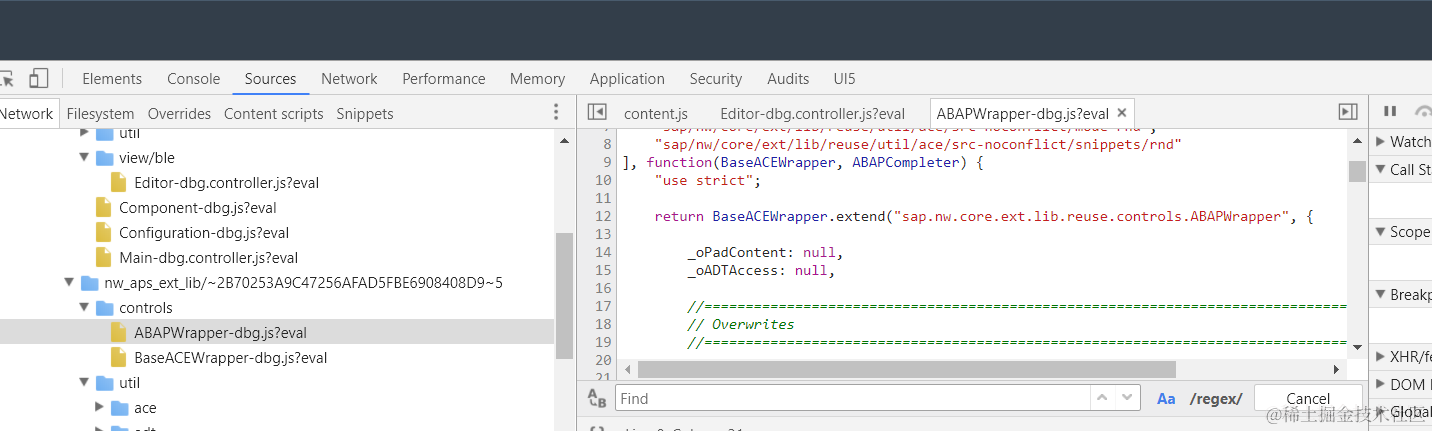Click the _oADTAccess: null code line

click(x=760, y=270)
